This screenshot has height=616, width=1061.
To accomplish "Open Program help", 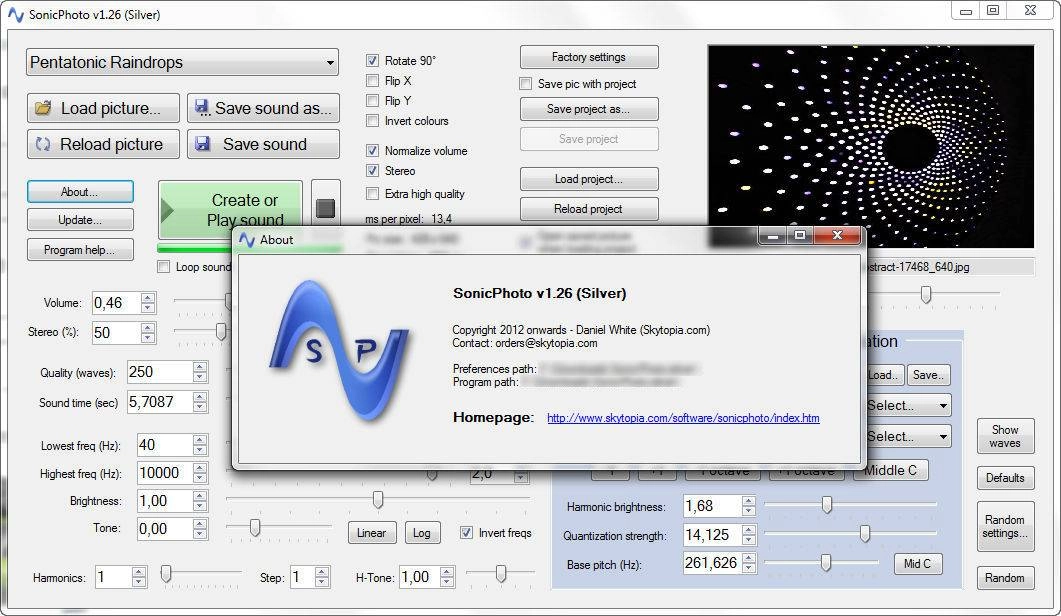I will click(80, 250).
